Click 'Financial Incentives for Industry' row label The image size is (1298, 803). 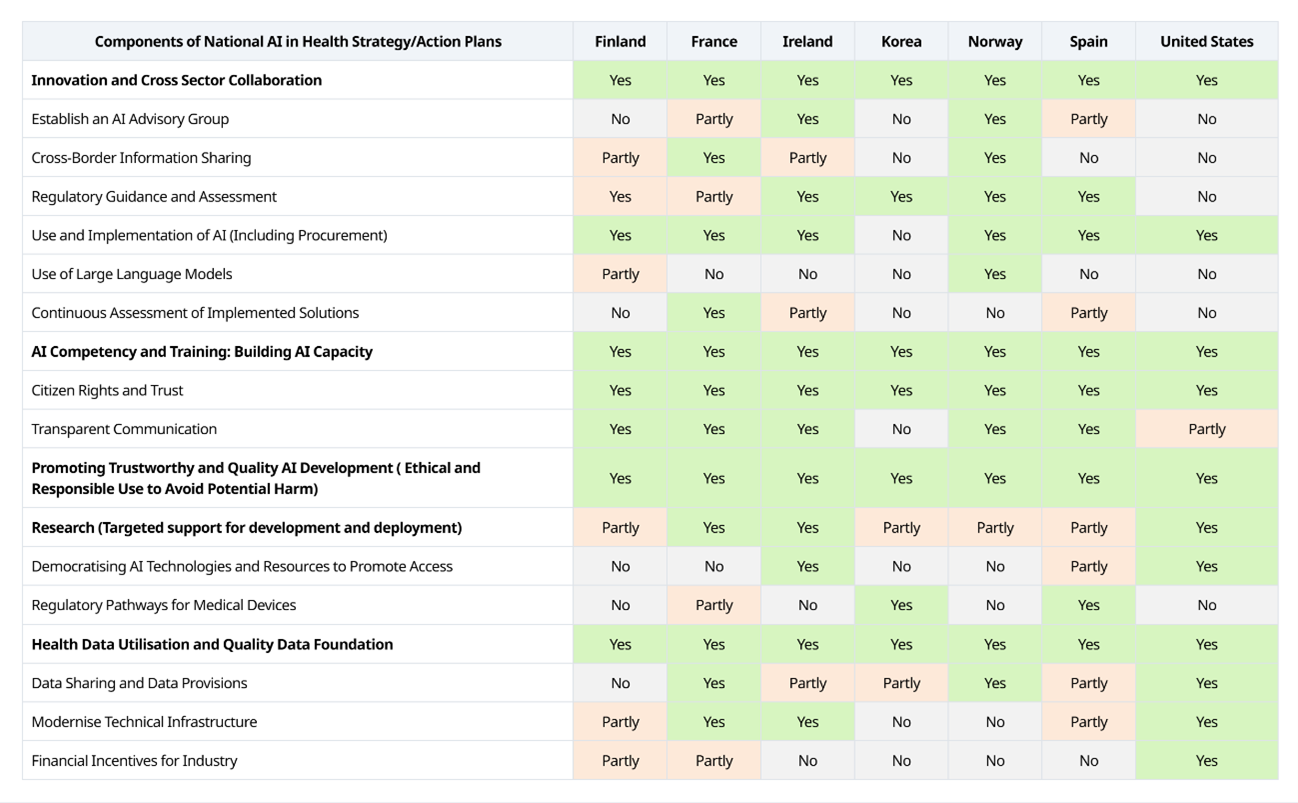point(134,761)
